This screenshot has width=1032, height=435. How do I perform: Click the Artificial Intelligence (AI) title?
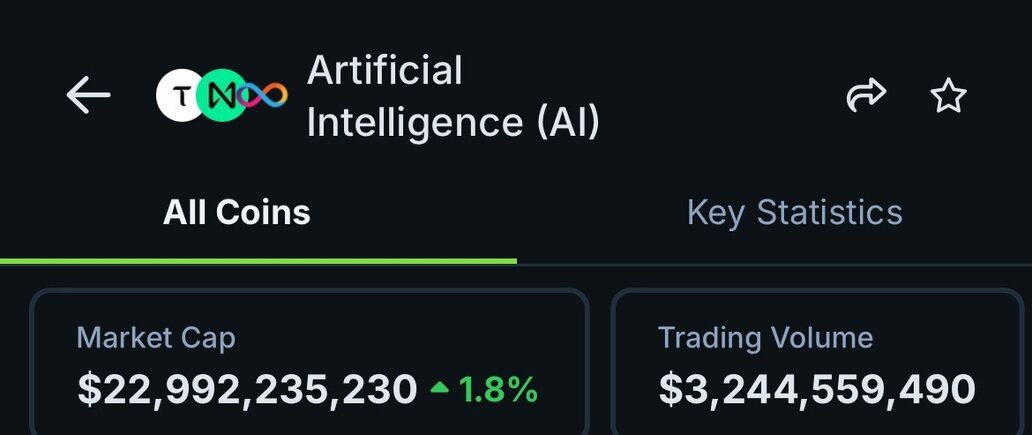coord(453,96)
